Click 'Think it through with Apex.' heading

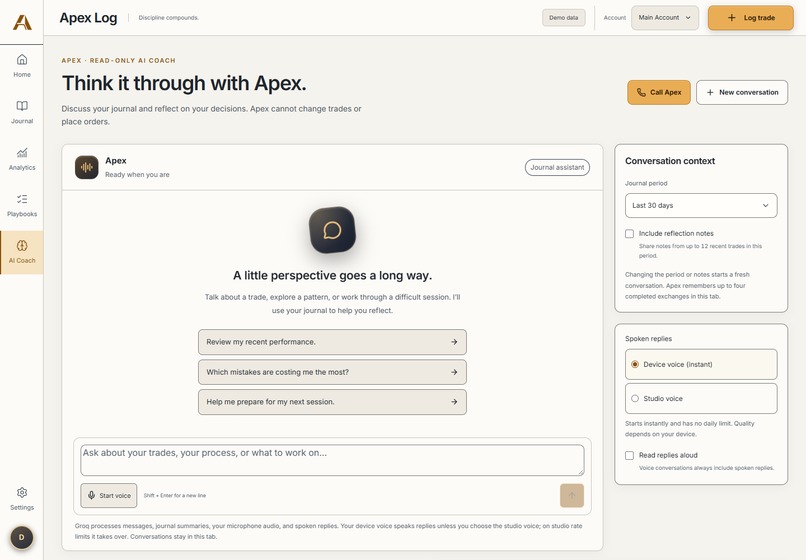184,83
